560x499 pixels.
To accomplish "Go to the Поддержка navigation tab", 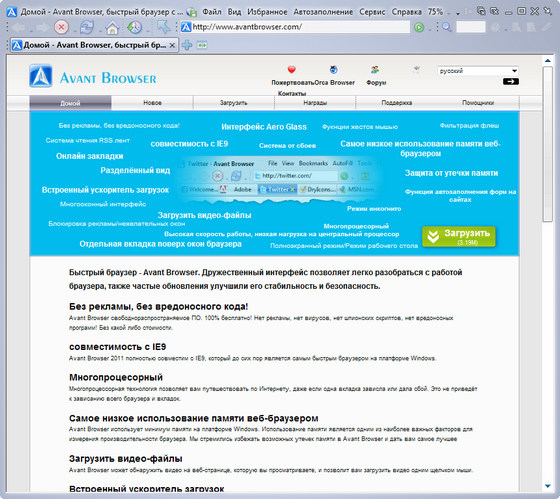I will 396,103.
